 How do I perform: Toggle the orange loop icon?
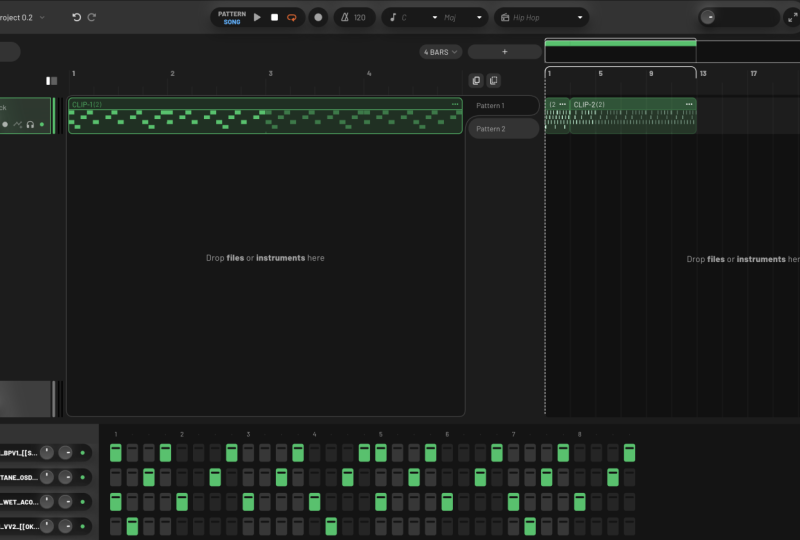tap(292, 17)
